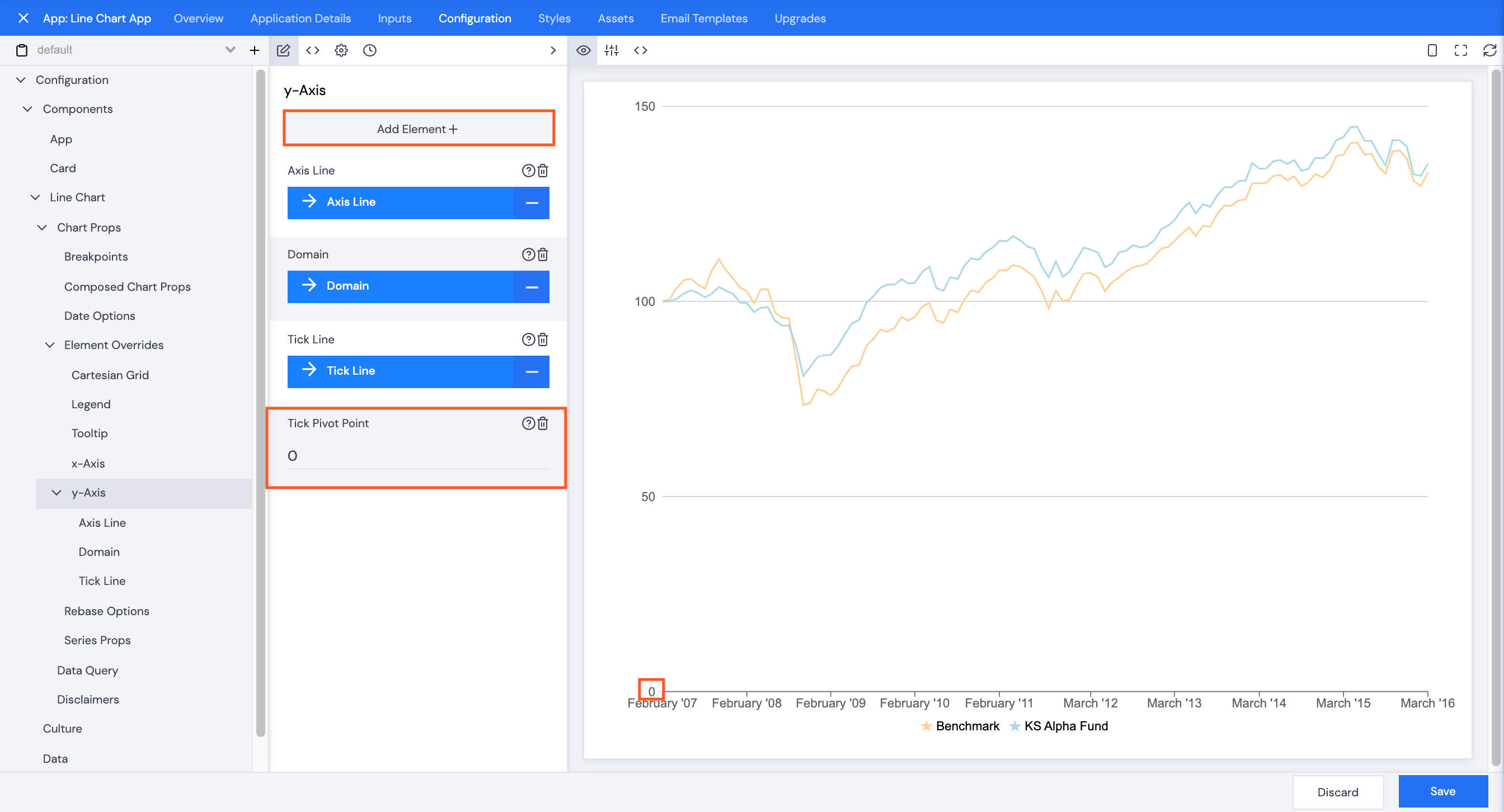Image resolution: width=1504 pixels, height=812 pixels.
Task: Refresh the chart preview
Action: pos(1489,50)
